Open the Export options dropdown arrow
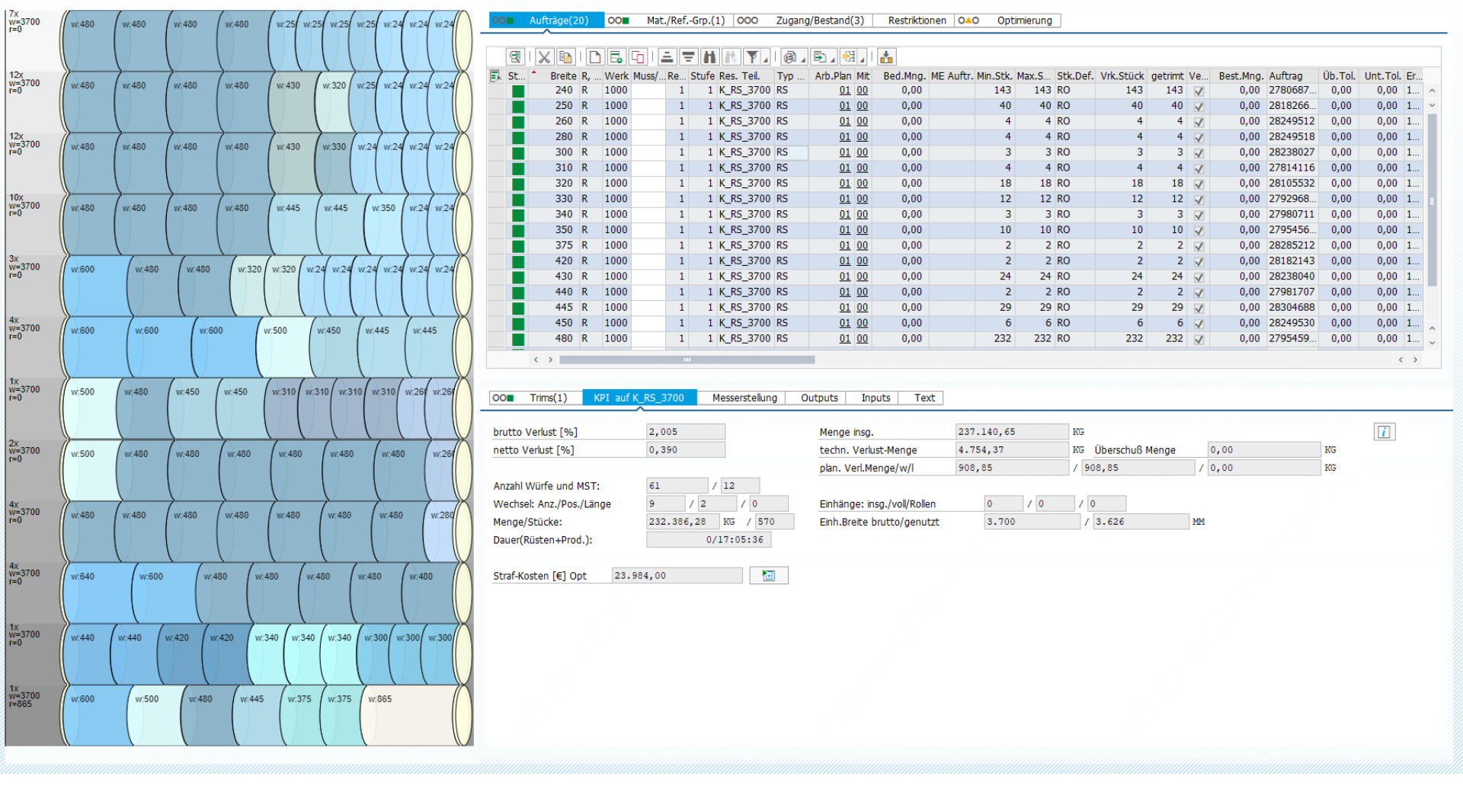This screenshot has height=812, width=1463. point(832,59)
